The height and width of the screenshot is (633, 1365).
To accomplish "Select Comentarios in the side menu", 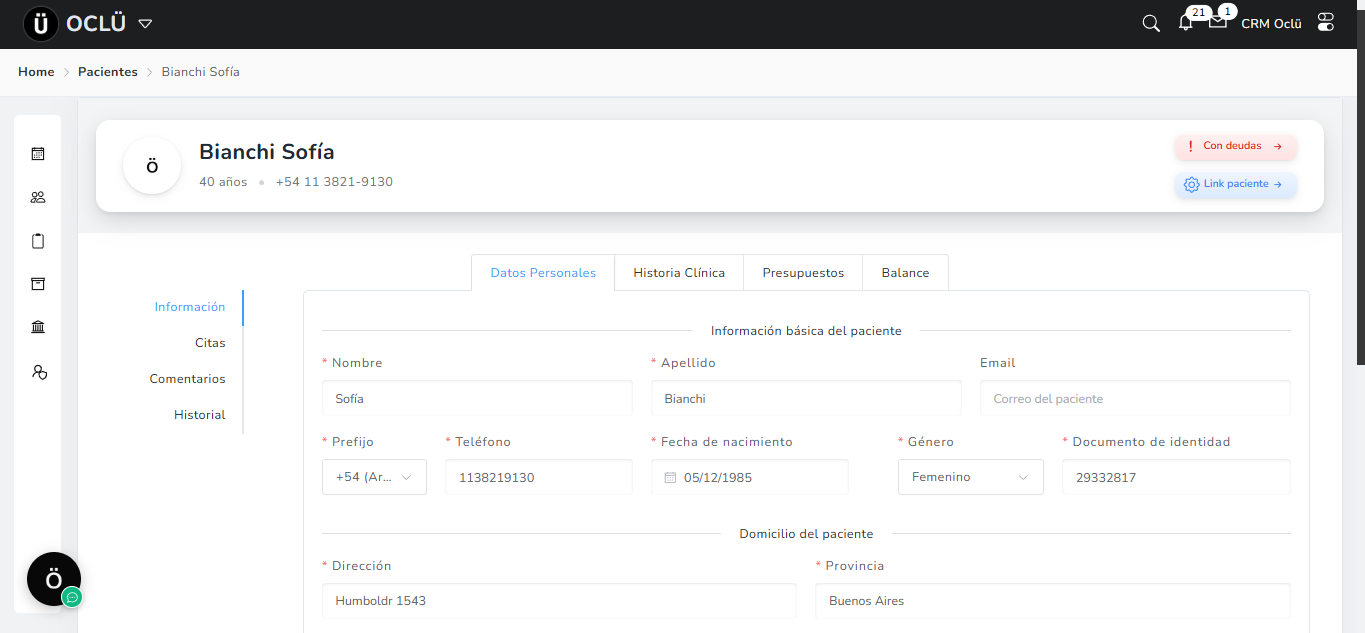I will pos(187,379).
